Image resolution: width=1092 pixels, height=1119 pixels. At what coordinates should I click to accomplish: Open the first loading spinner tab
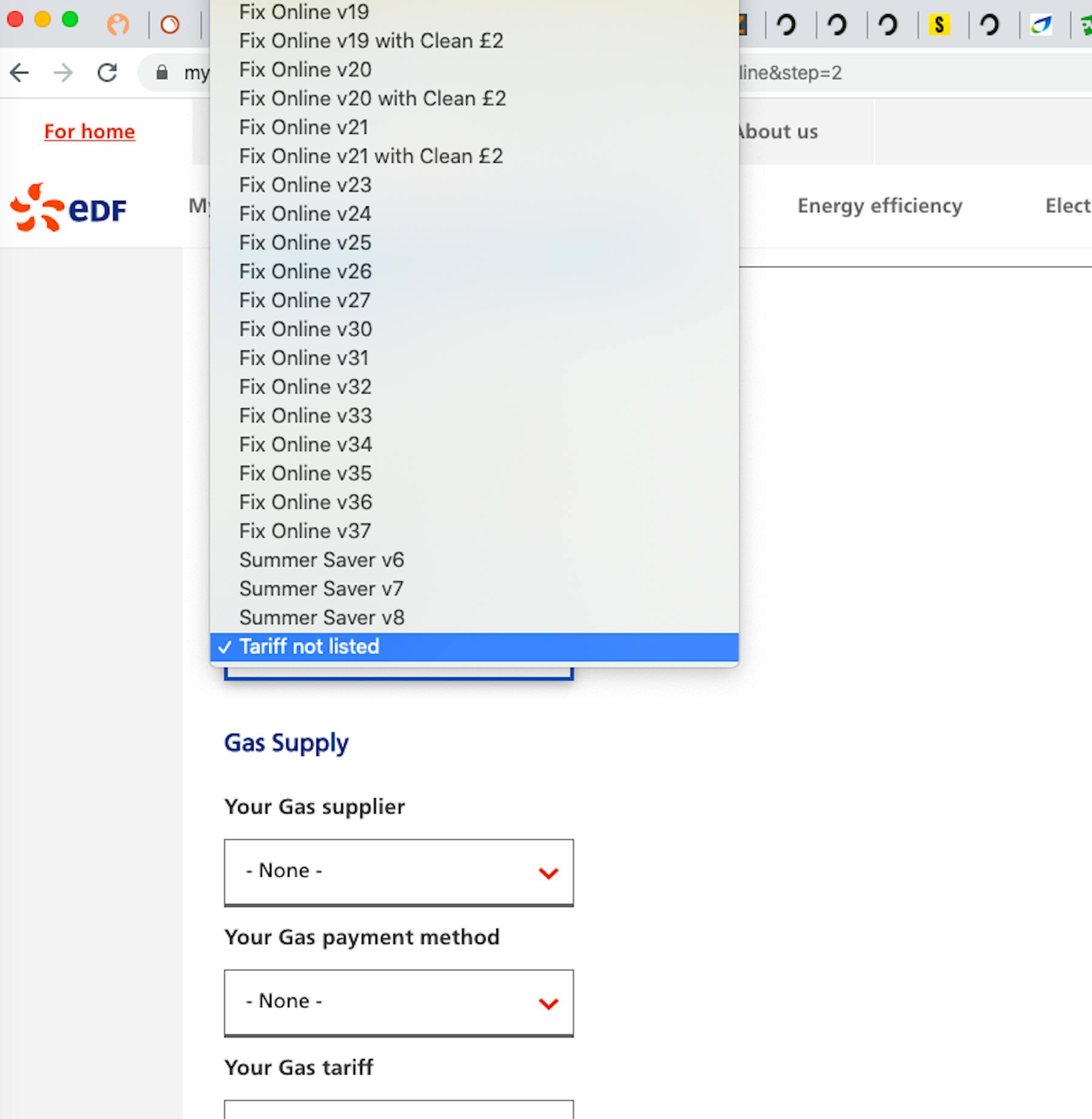786,24
